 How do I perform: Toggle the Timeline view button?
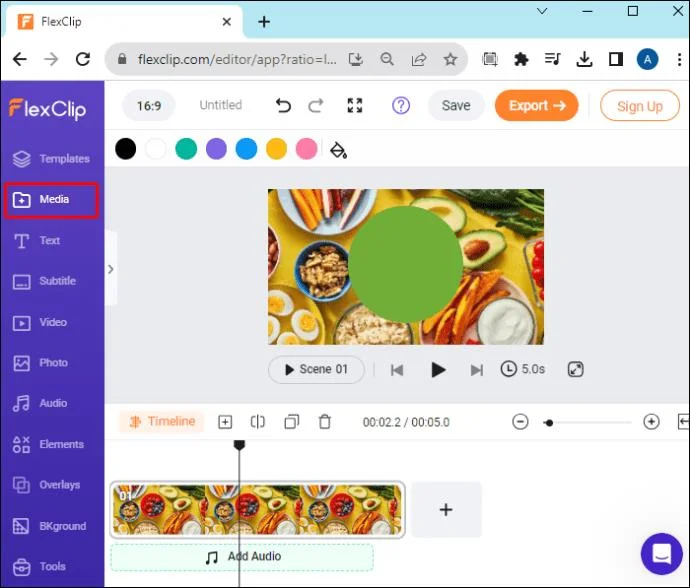click(161, 422)
